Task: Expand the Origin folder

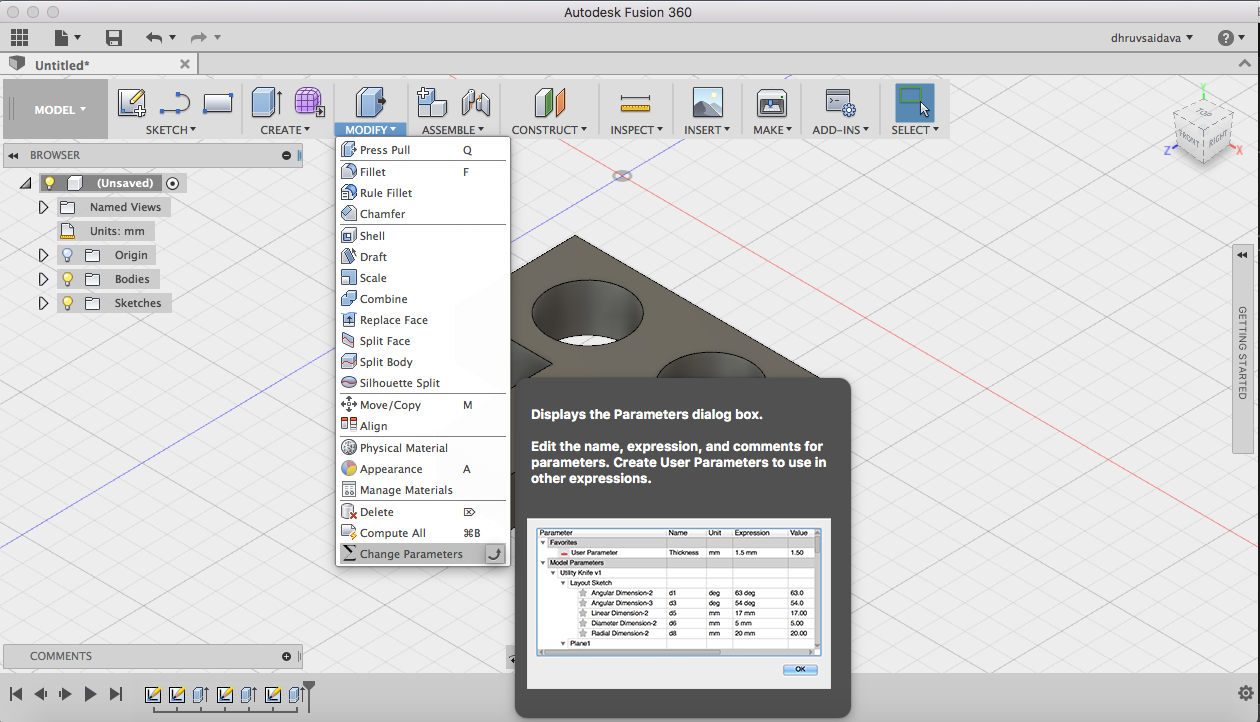Action: point(43,255)
